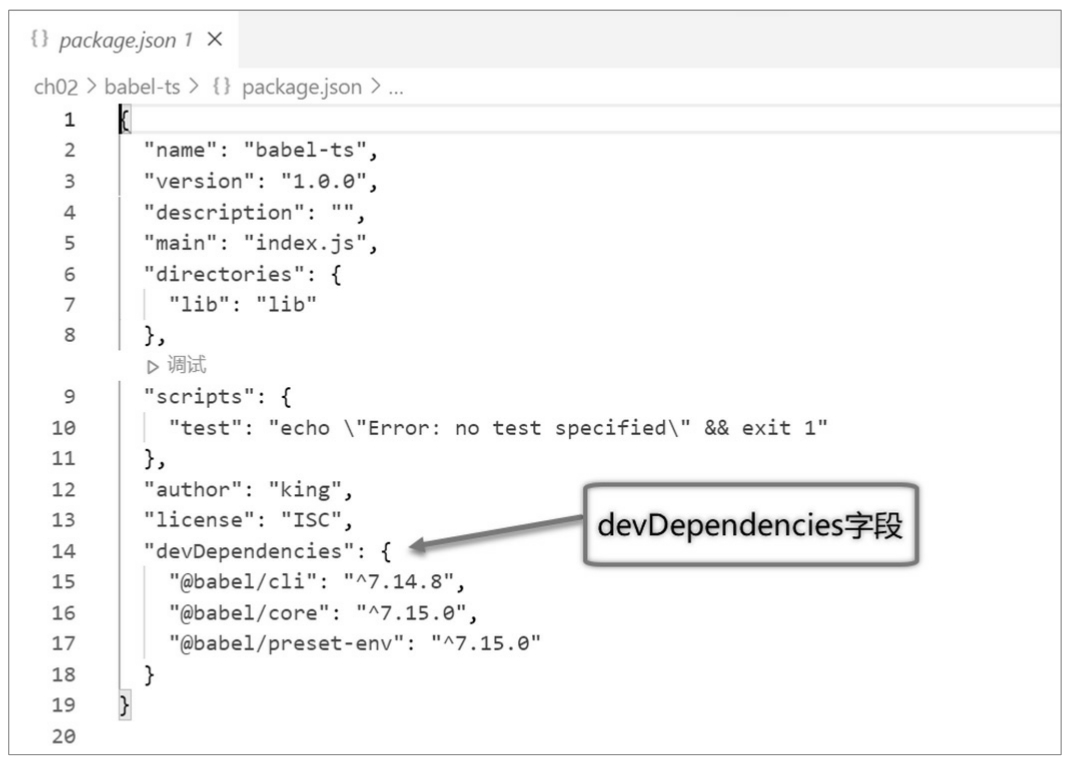This screenshot has height=763, width=1069.
Task: Click the echo Error test script string
Action: 548,428
